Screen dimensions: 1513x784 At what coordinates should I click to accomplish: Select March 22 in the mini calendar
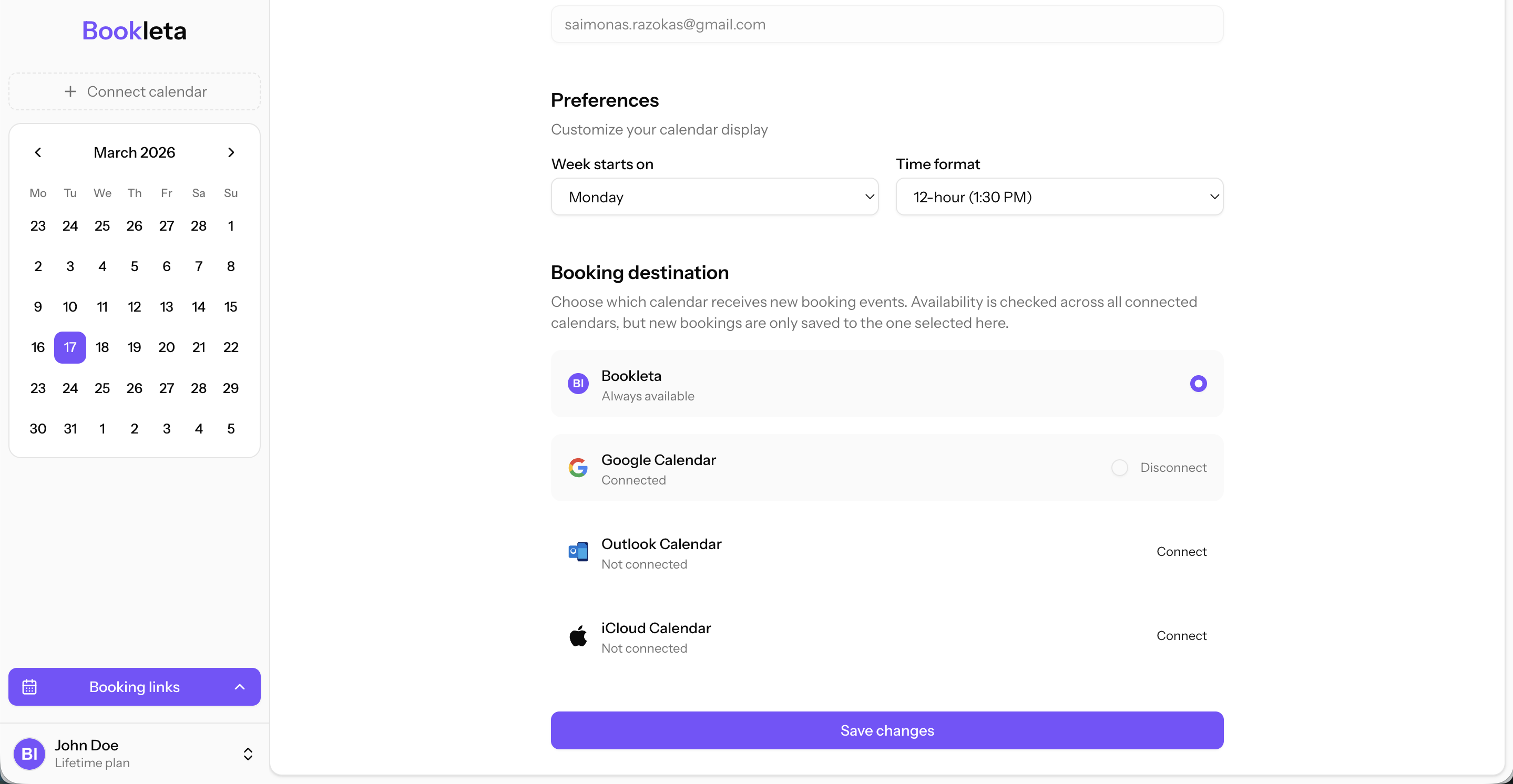(231, 347)
